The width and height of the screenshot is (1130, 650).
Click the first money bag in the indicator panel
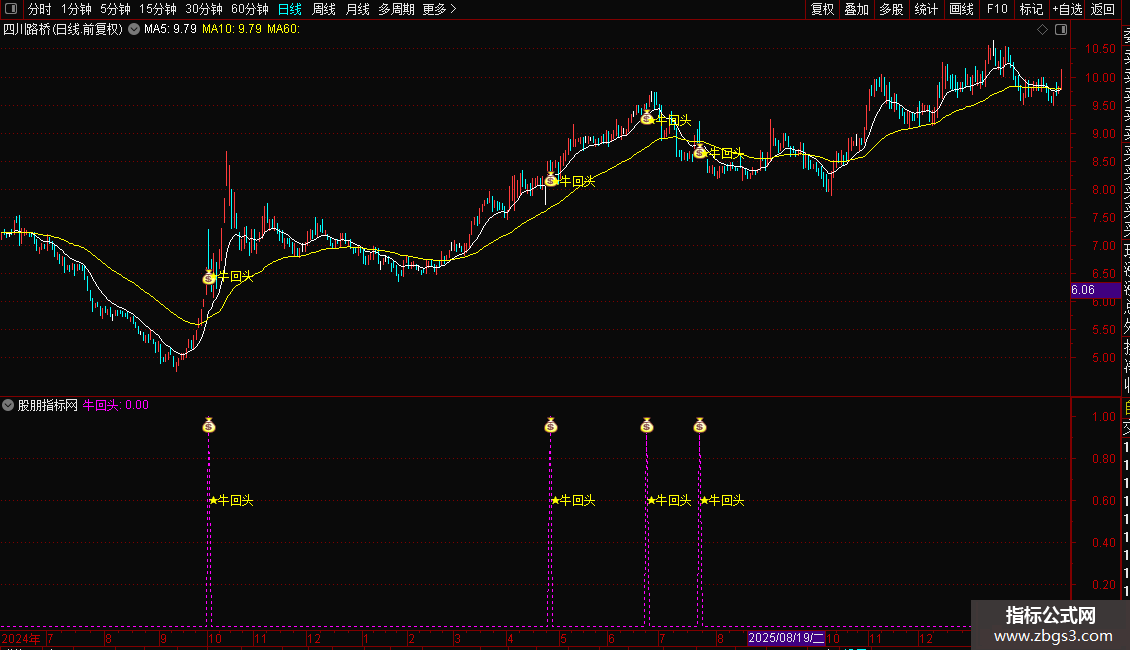209,425
